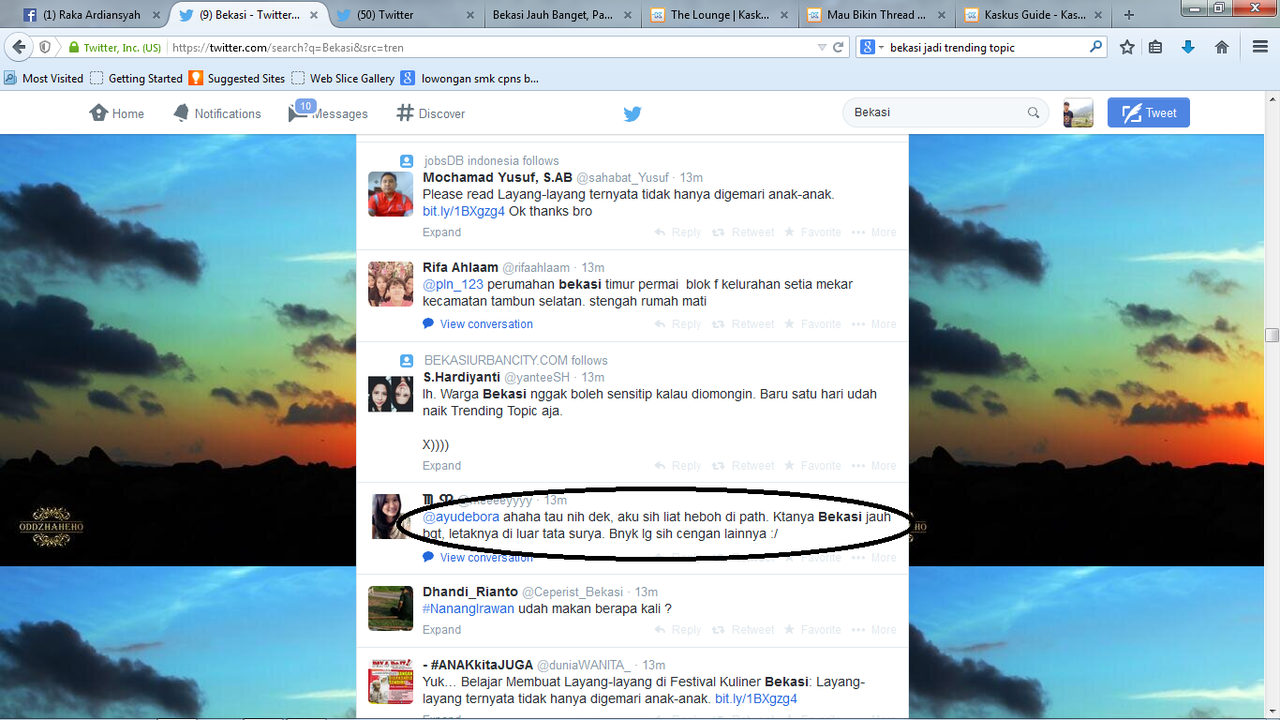Go to Firefox home page icon

coord(1221,47)
